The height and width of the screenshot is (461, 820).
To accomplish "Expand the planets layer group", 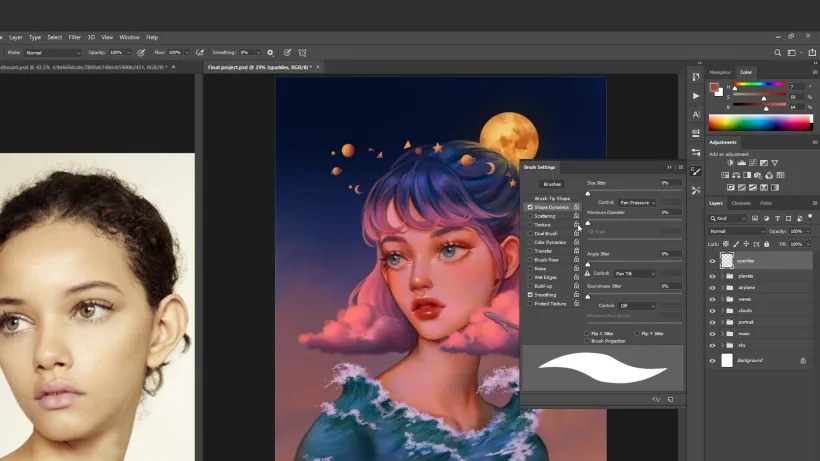I will (x=722, y=276).
